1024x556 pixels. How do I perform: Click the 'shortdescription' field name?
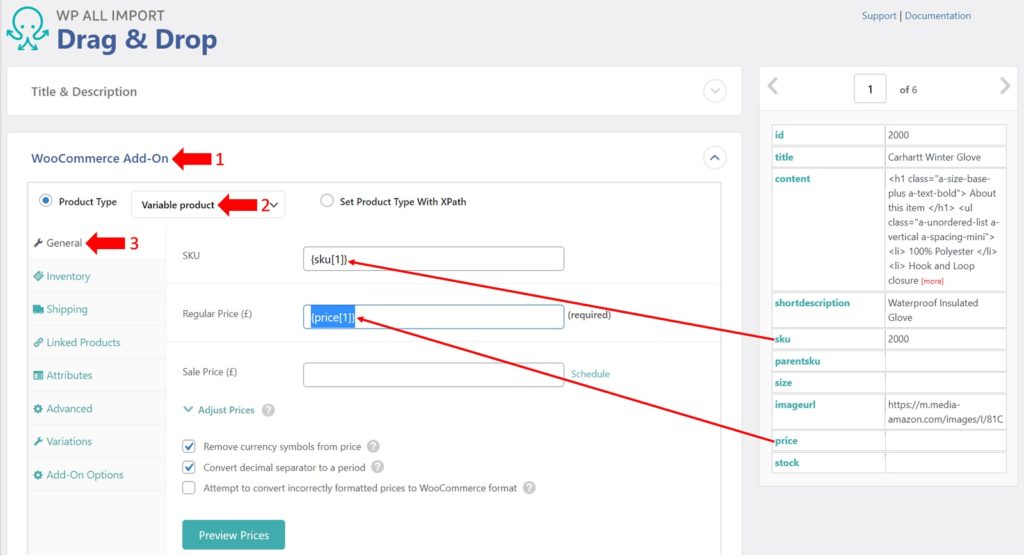click(x=812, y=303)
